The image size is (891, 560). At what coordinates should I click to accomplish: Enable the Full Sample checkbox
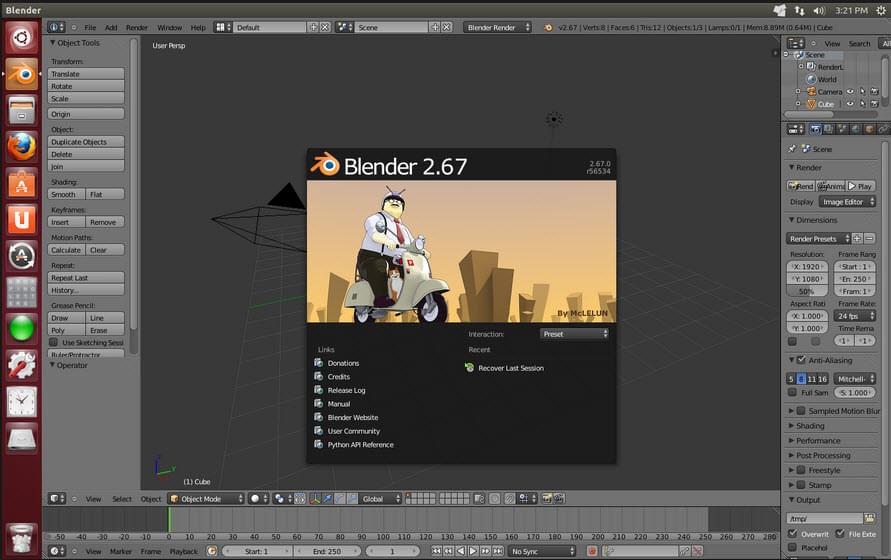[x=792, y=392]
